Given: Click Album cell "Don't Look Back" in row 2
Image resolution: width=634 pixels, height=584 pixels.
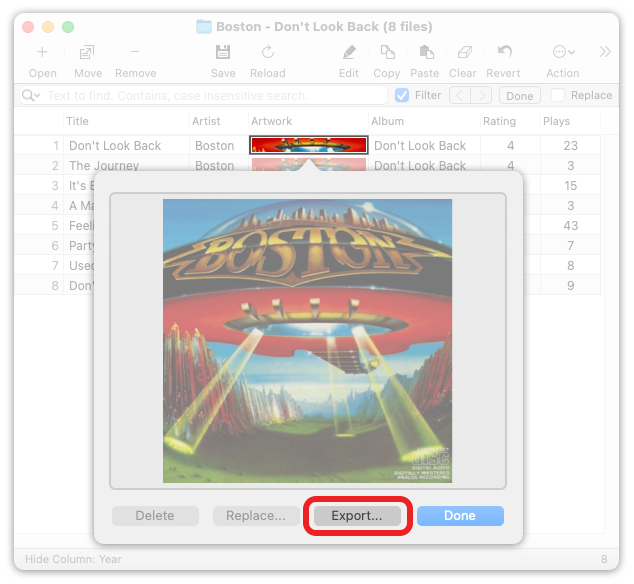Looking at the screenshot, I should pos(420,165).
